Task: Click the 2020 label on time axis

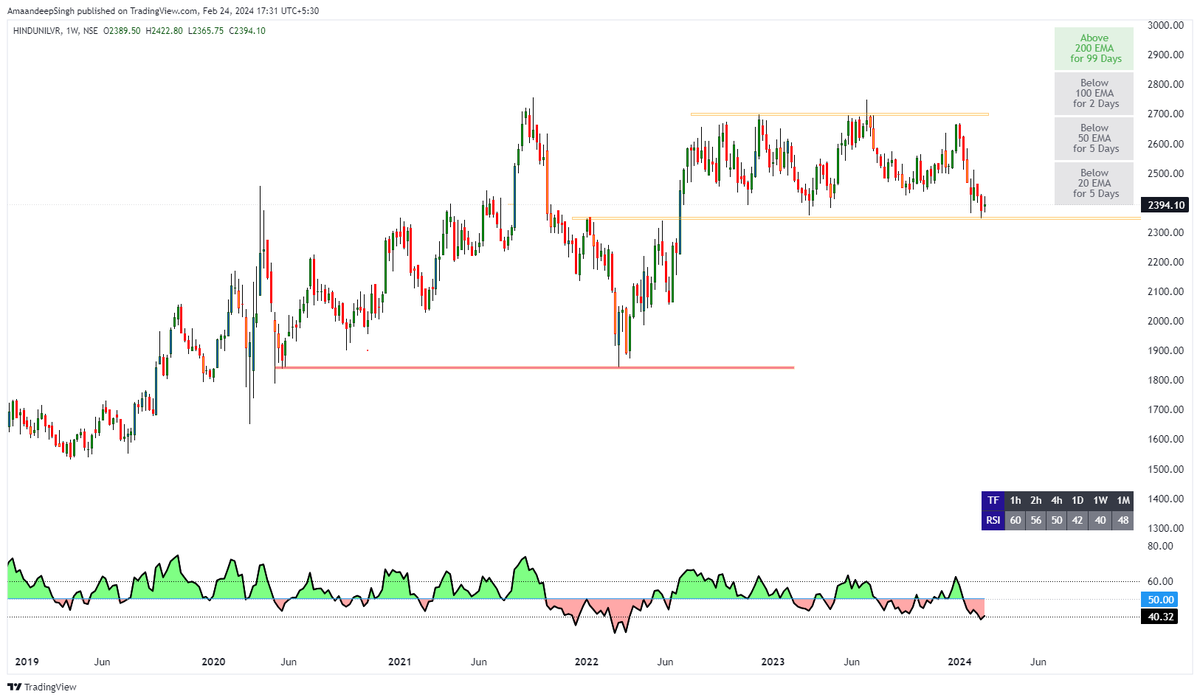Action: (213, 662)
